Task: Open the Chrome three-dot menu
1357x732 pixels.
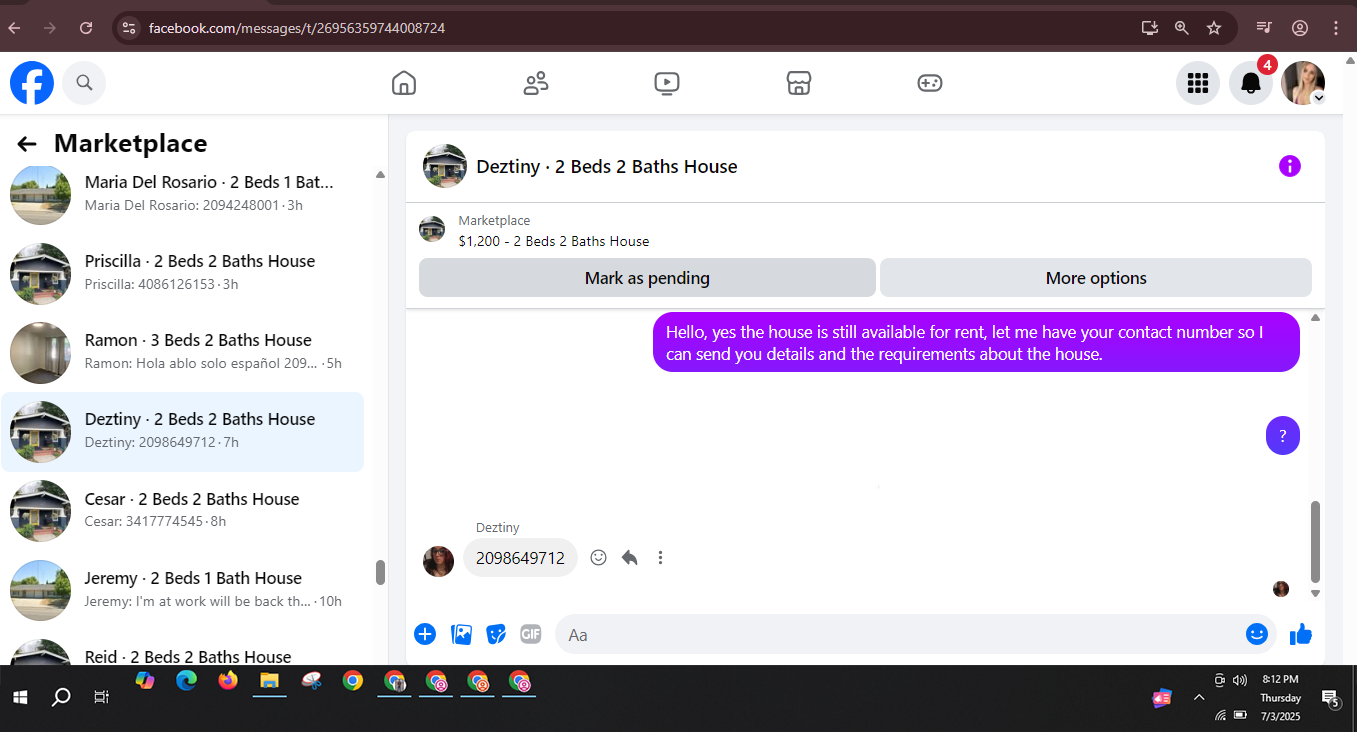Action: point(1336,28)
